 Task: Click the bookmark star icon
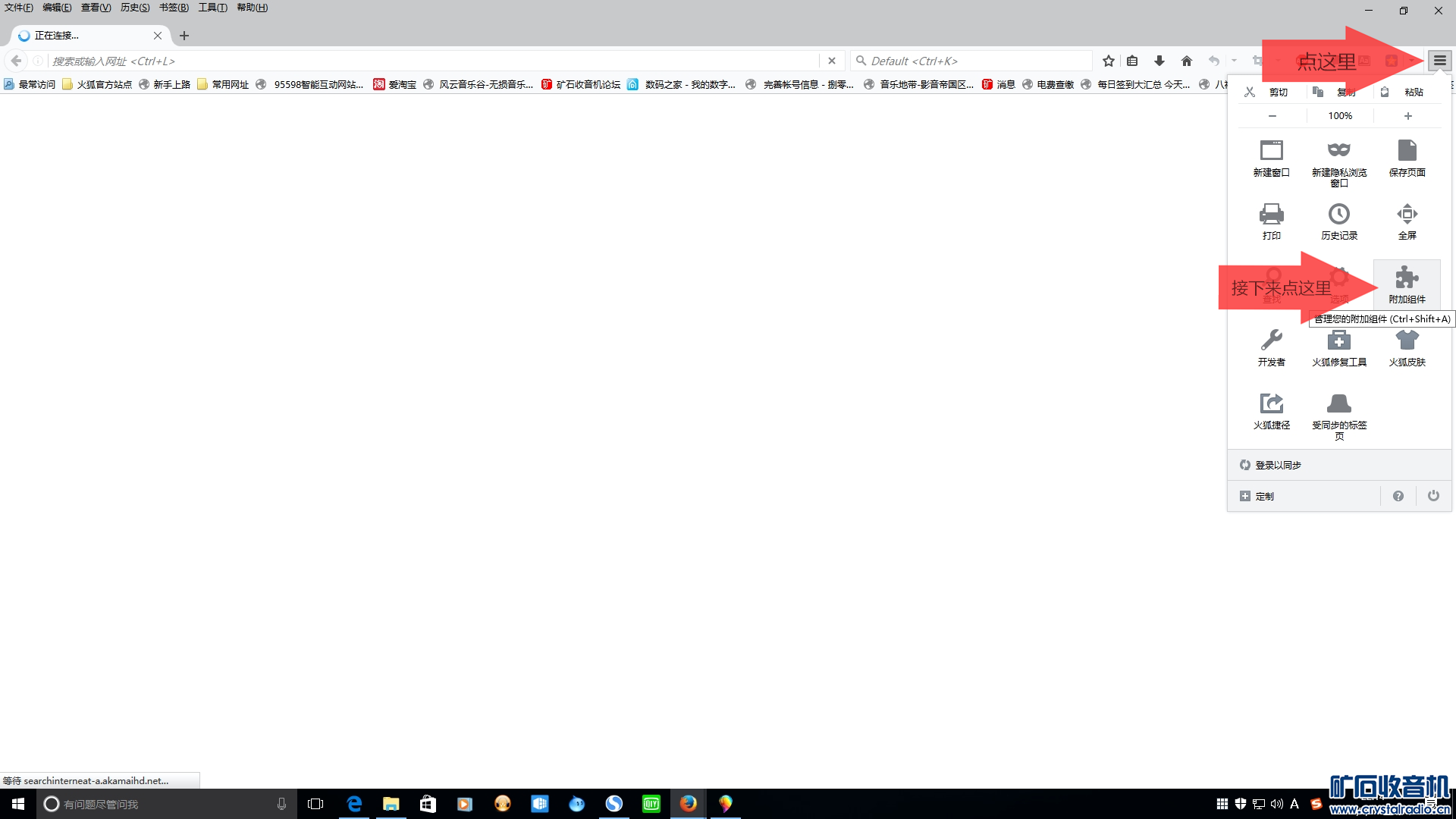coord(1108,61)
